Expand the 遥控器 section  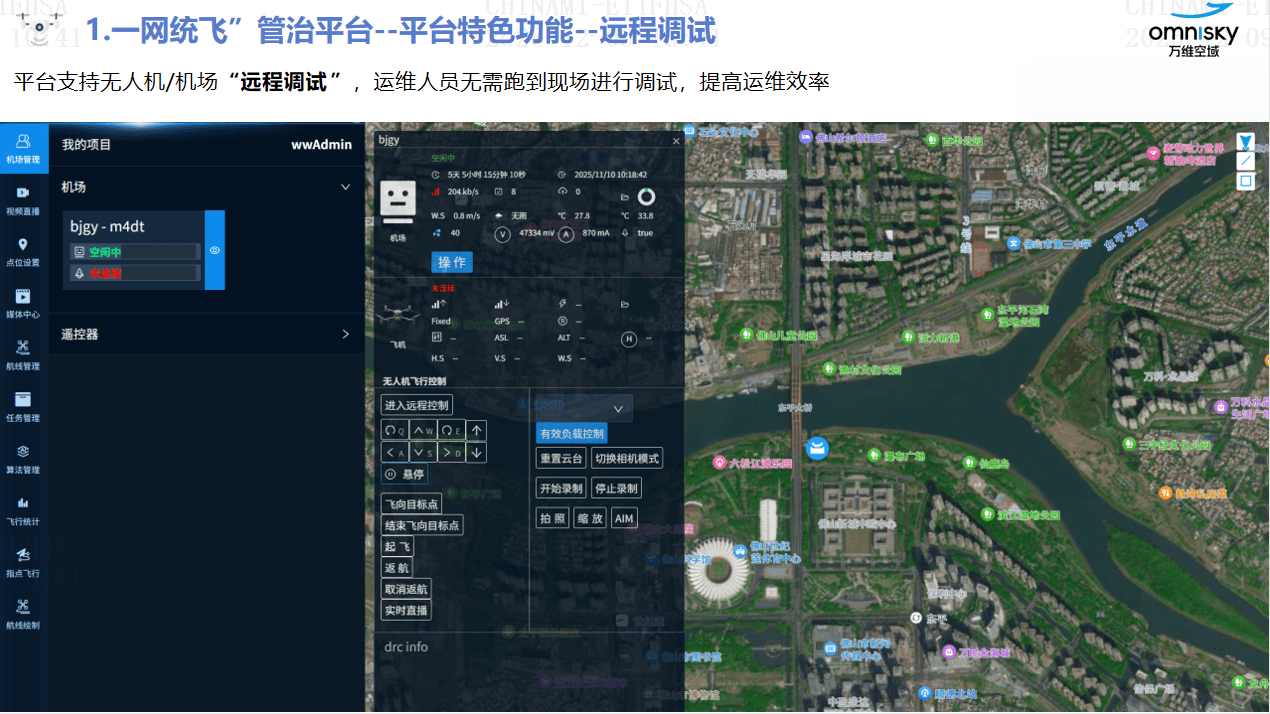coord(345,334)
